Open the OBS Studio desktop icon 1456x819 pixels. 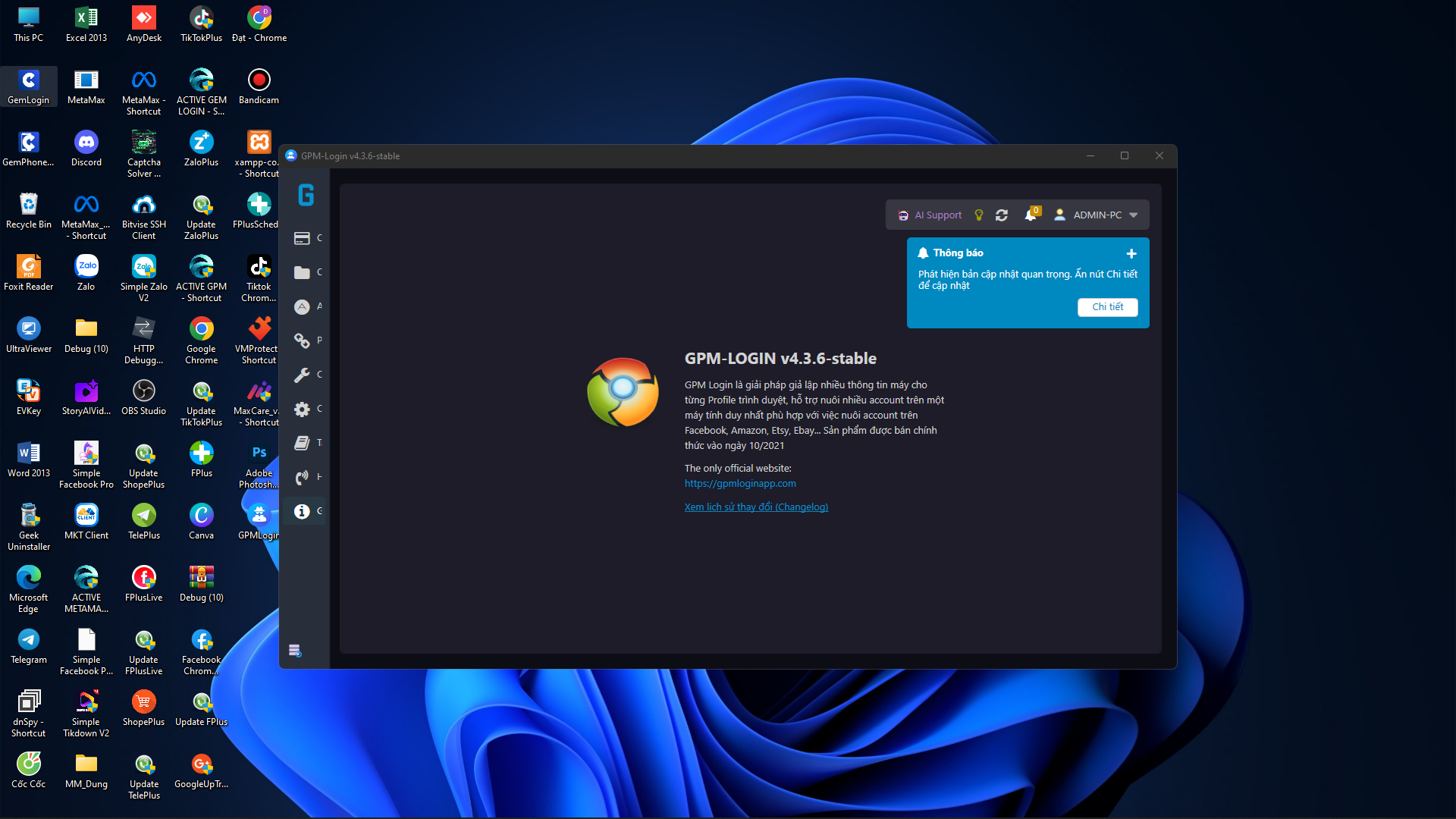click(x=144, y=397)
